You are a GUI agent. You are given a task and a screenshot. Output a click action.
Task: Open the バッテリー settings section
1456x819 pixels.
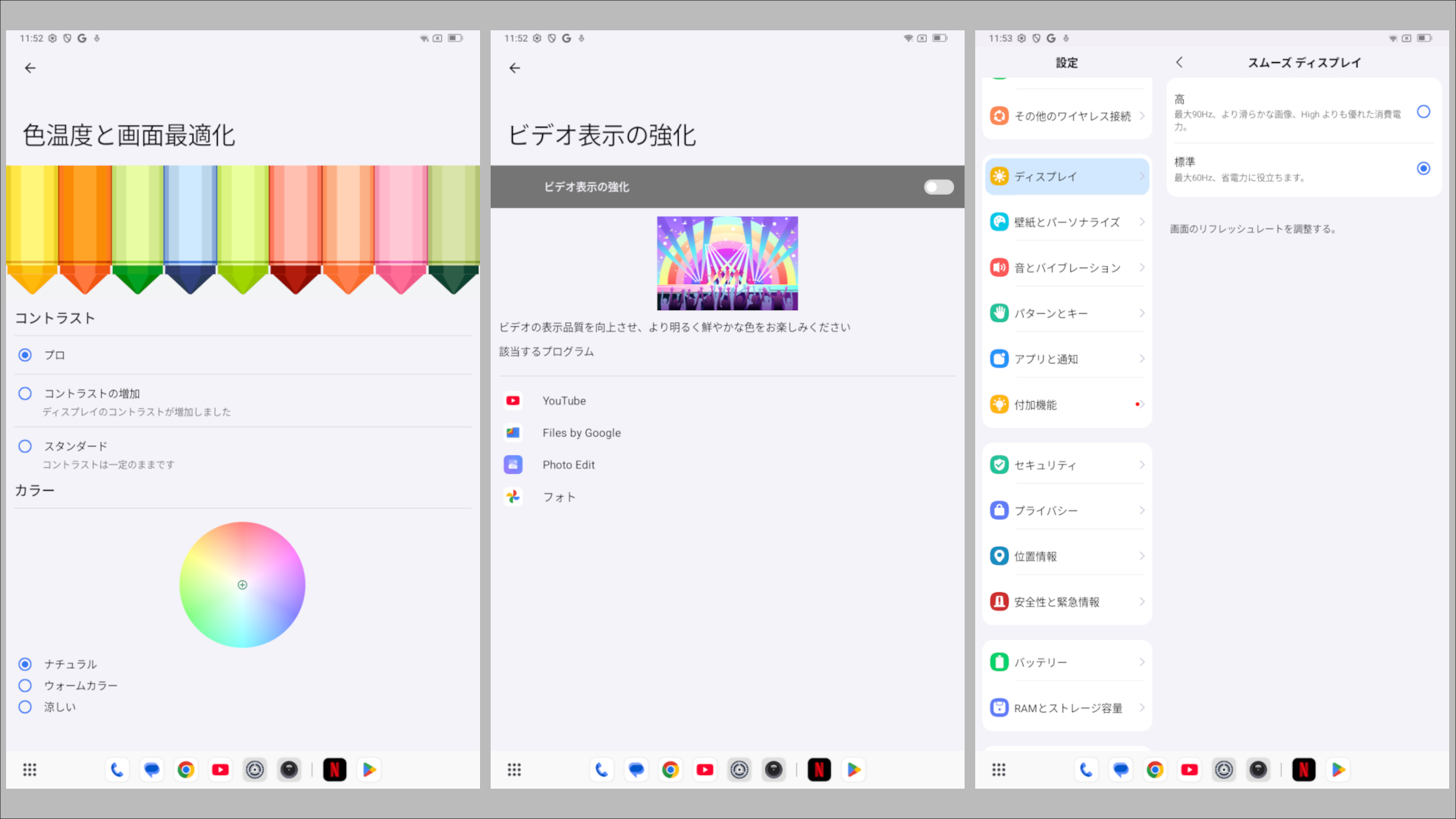[1065, 661]
